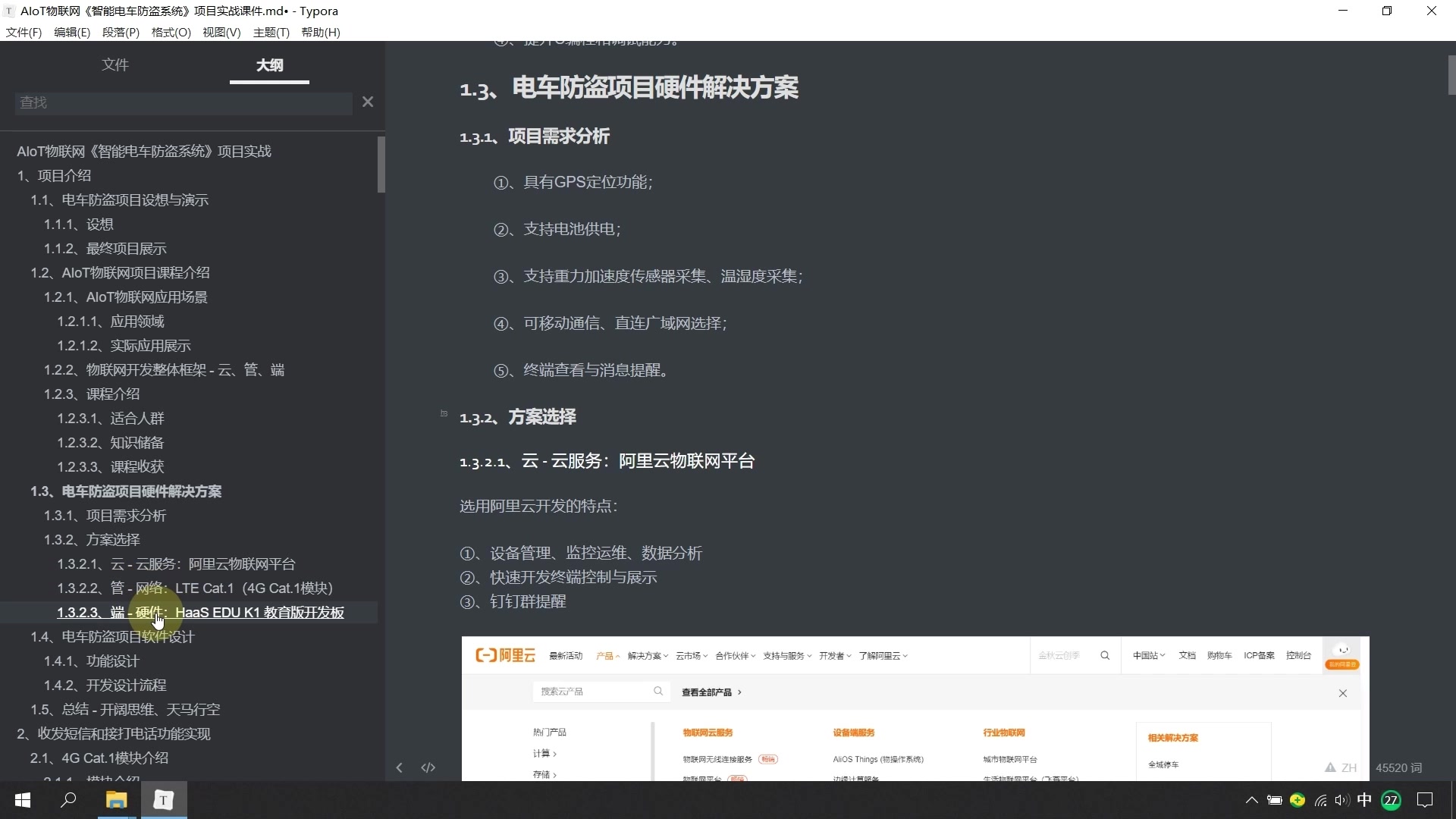
Task: Go to 1.5、总结 - 开阔思维、天马行空
Action: 125,710
